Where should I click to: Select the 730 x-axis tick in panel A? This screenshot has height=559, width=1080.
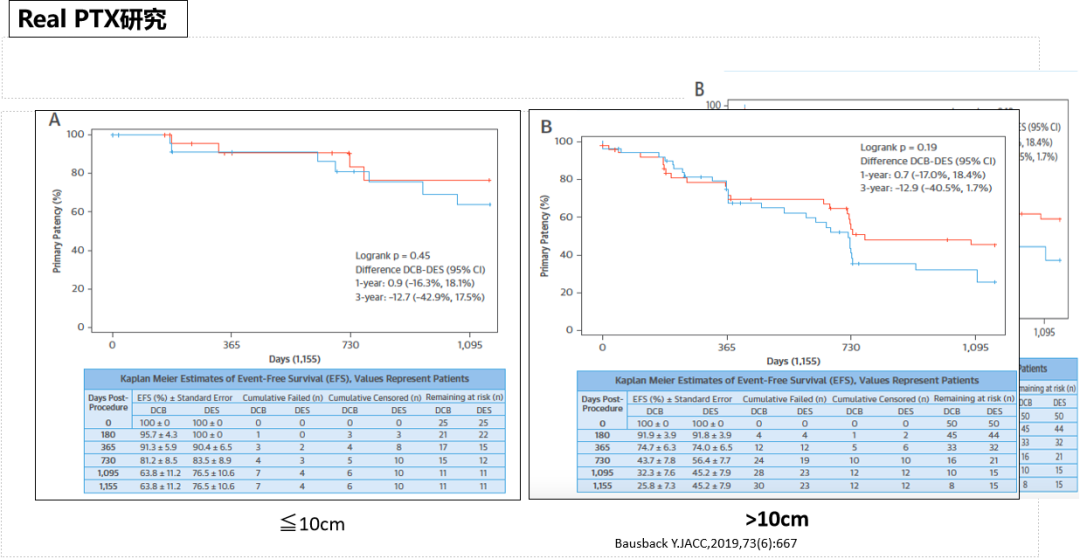[x=350, y=343]
